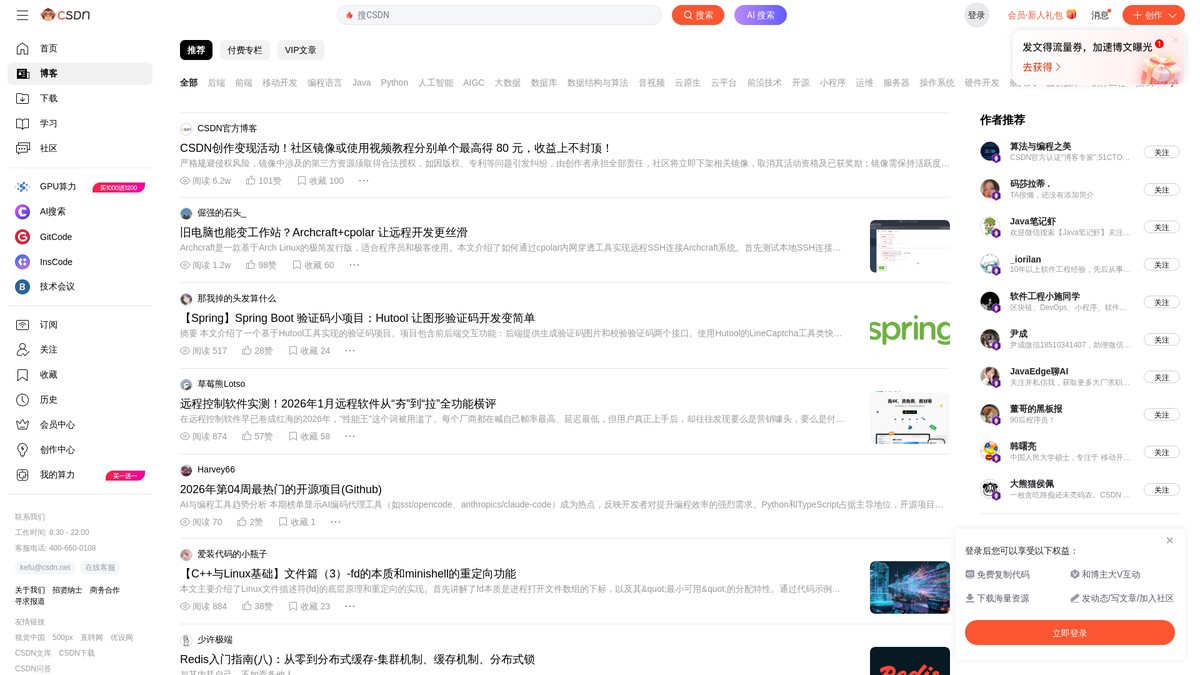This screenshot has width=1200, height=675.
Task: Follow 算法与编程之美
Action: coord(1162,152)
